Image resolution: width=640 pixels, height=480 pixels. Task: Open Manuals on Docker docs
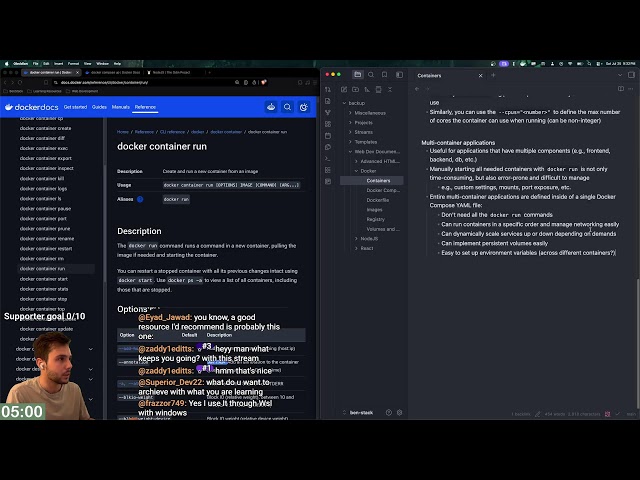(x=120, y=107)
